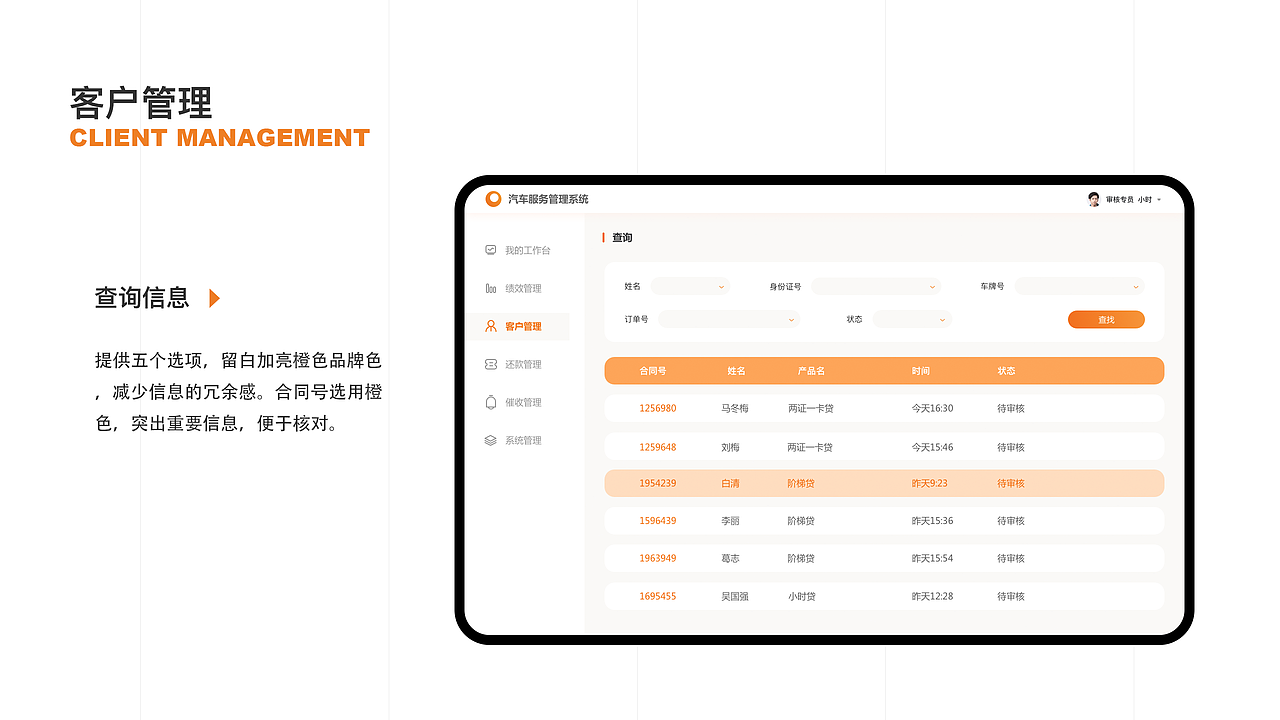
Task: Click the 产品名 column header
Action: pyautogui.click(x=811, y=371)
